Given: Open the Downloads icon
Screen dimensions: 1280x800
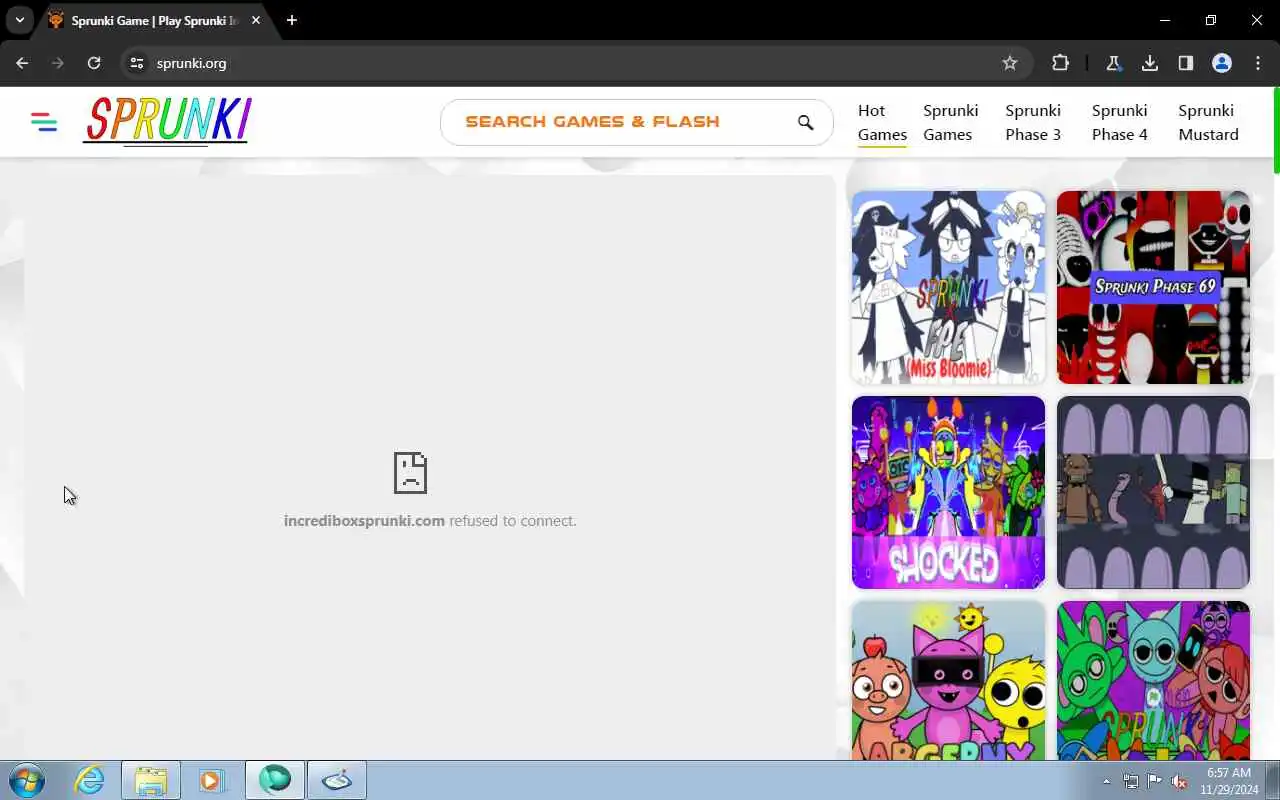Looking at the screenshot, I should (x=1150, y=63).
